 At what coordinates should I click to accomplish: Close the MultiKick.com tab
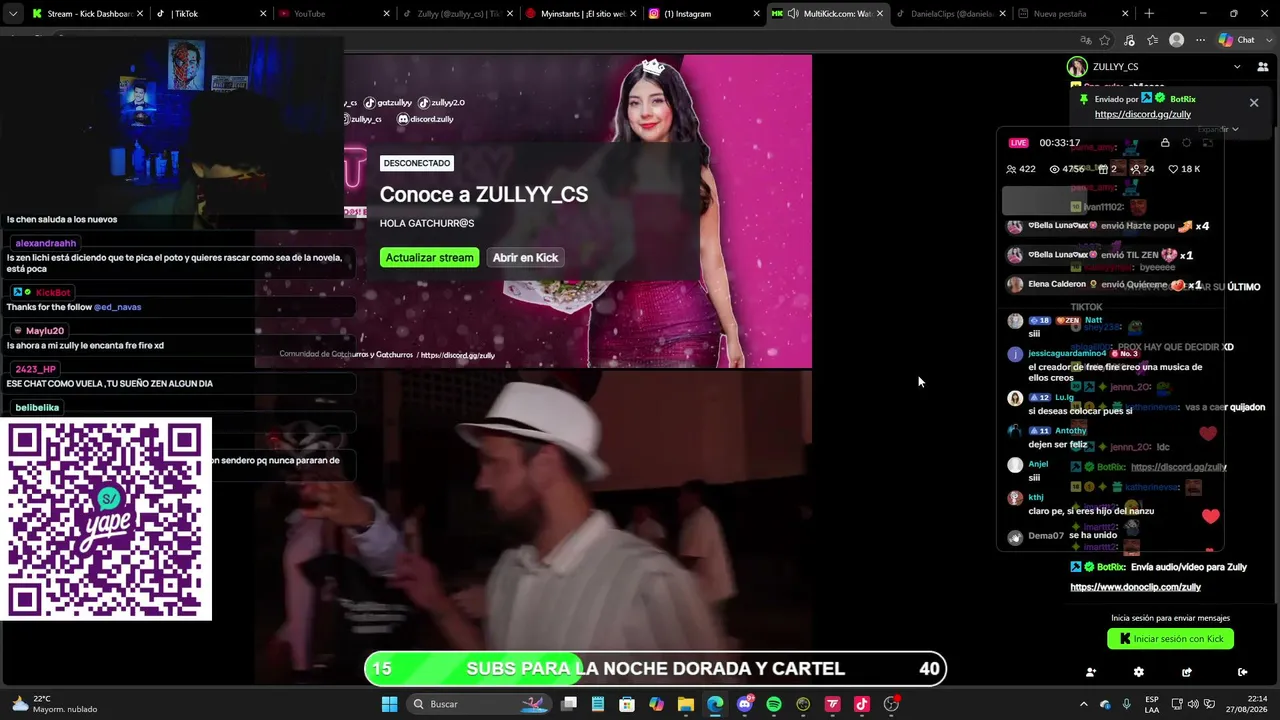coord(880,14)
